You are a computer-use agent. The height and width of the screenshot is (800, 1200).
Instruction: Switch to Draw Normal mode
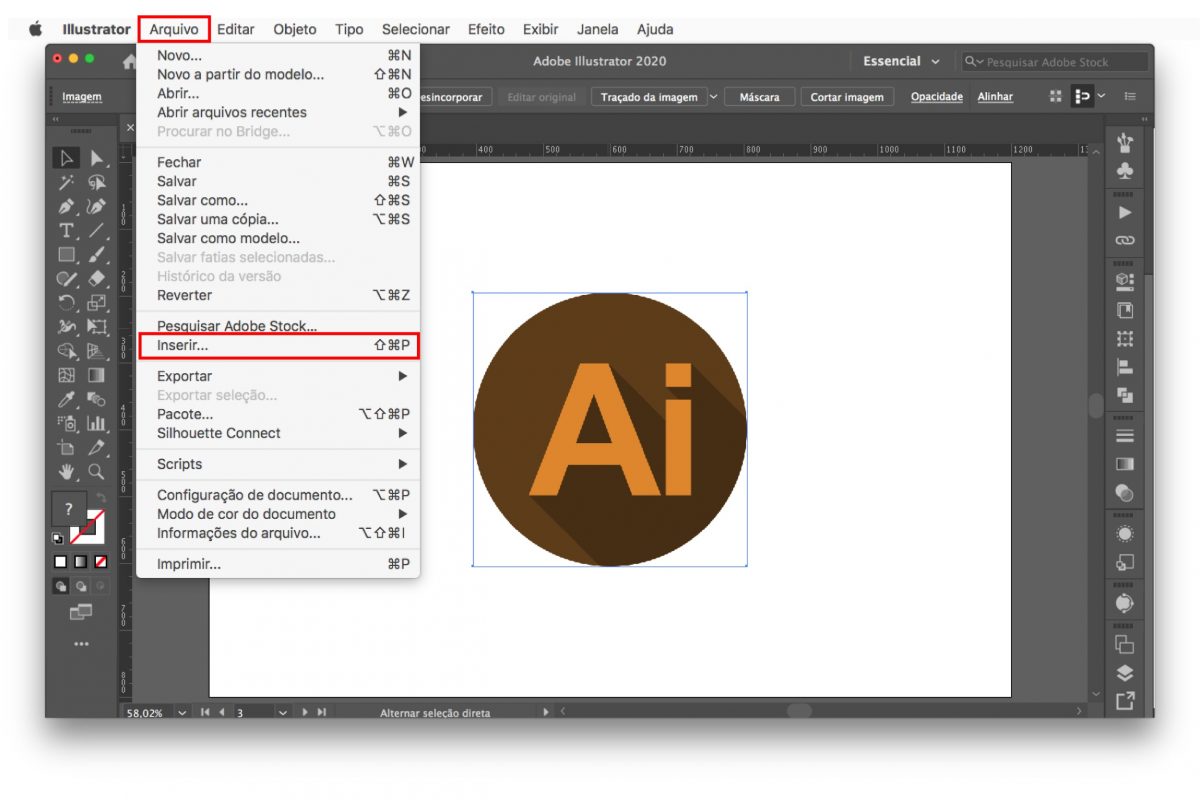61,587
